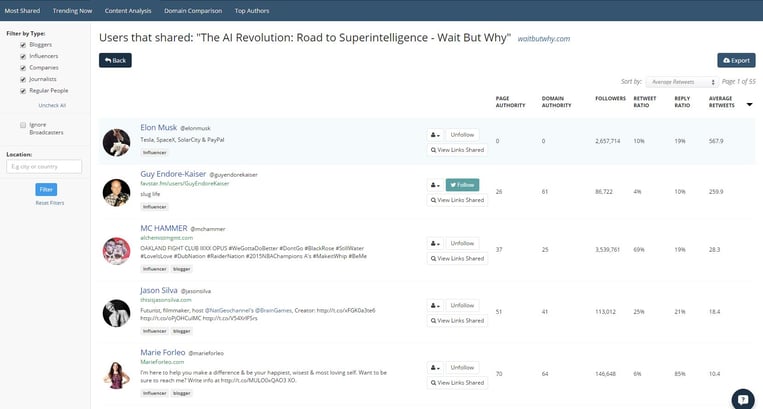Apply filters with the Filter button
763x409 pixels.
coord(46,189)
